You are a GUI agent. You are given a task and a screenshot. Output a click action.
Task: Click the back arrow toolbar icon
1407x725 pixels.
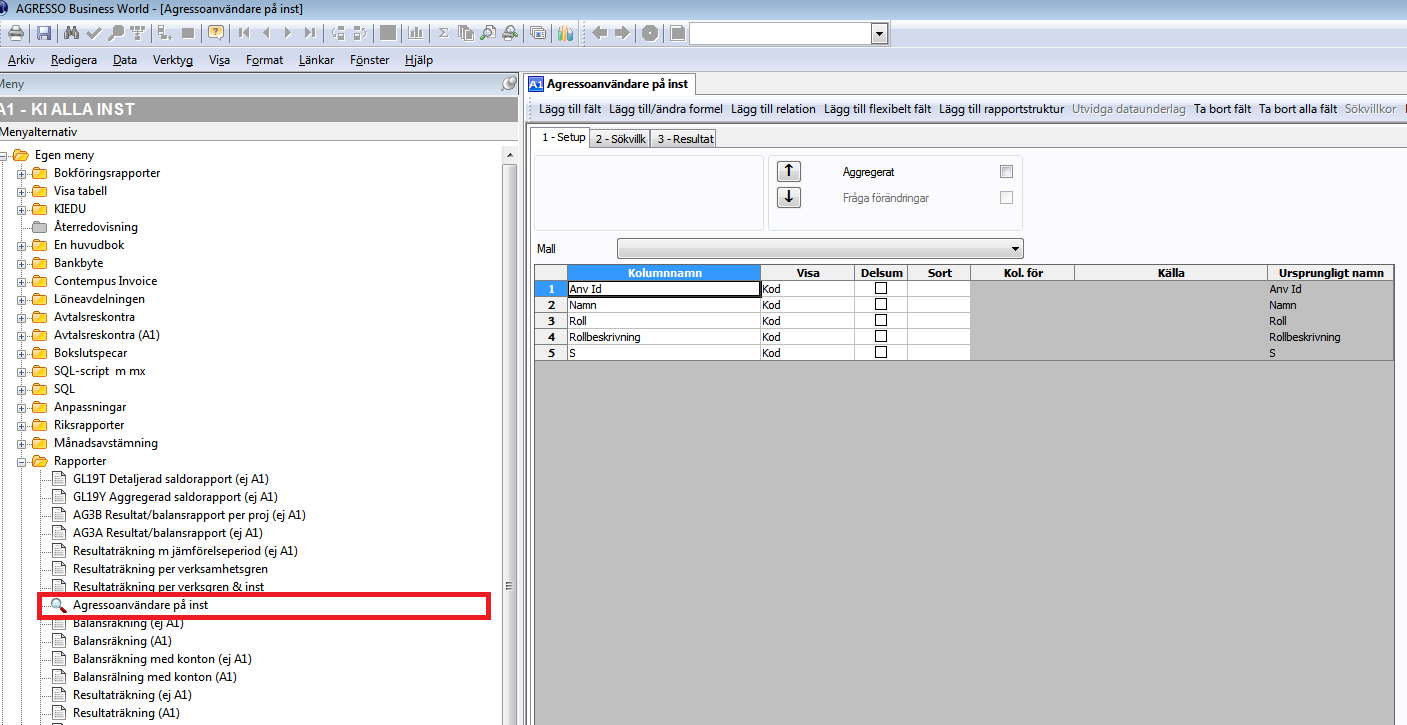click(600, 33)
